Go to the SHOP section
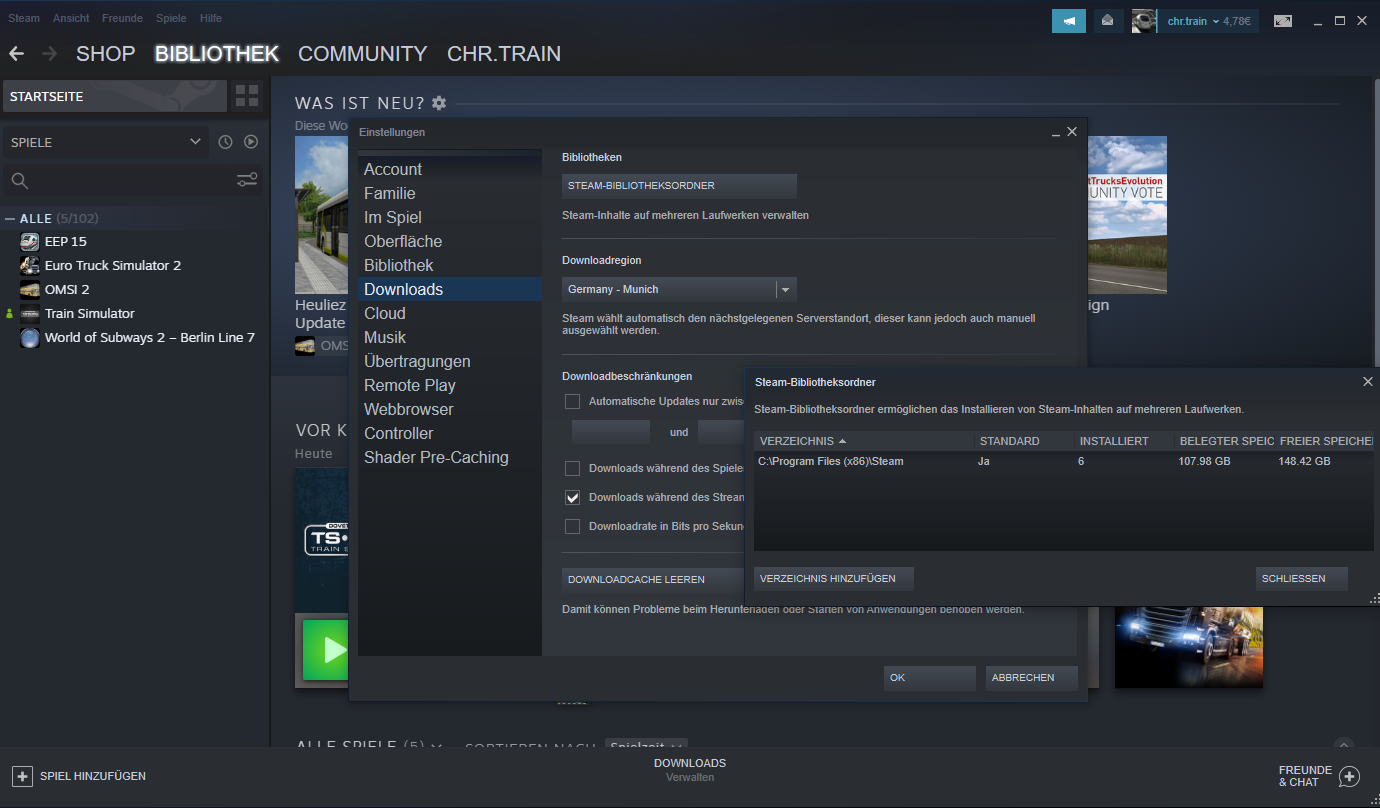 (105, 54)
